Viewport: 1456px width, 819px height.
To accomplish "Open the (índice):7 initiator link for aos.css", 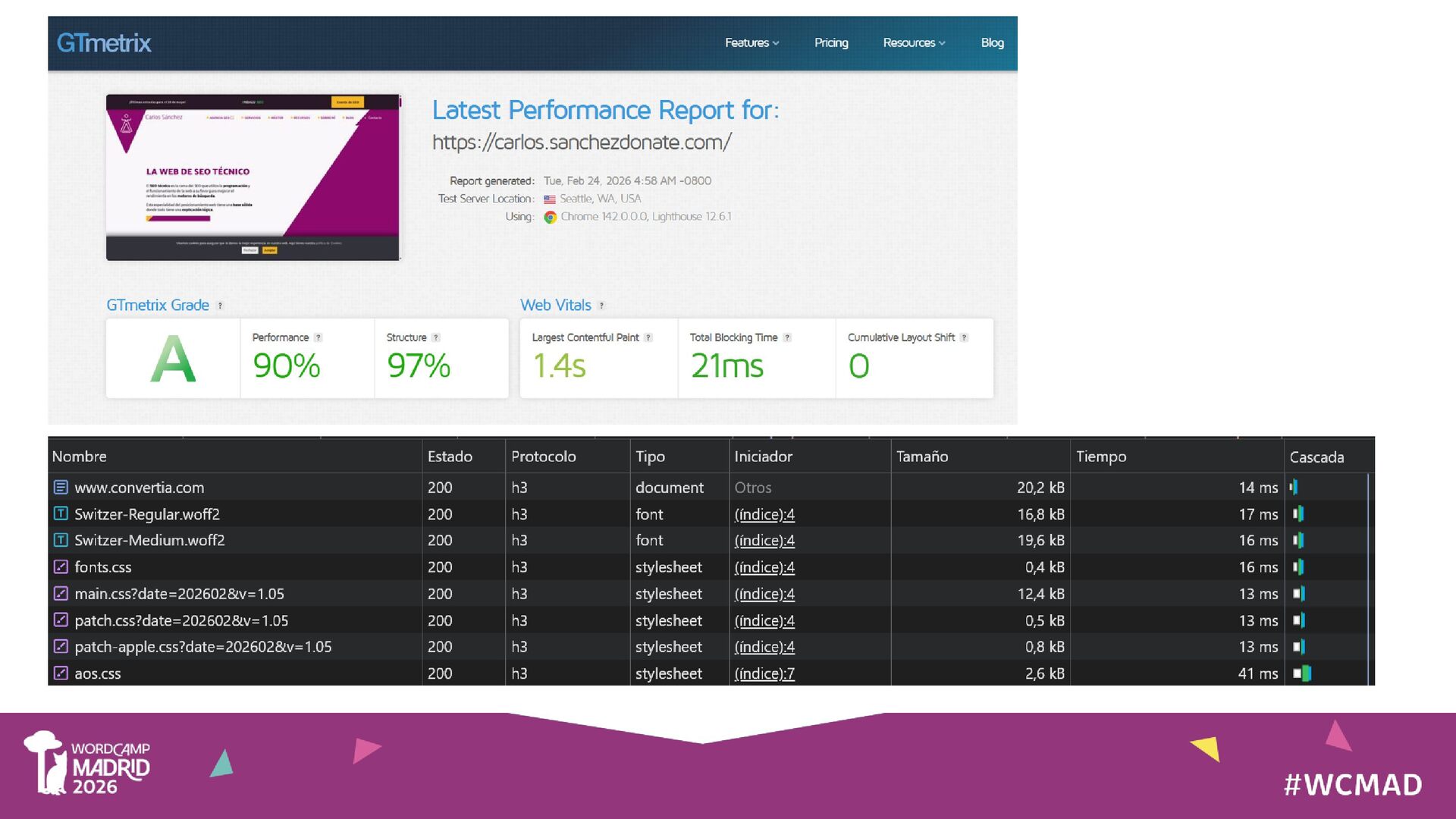I will click(x=764, y=673).
